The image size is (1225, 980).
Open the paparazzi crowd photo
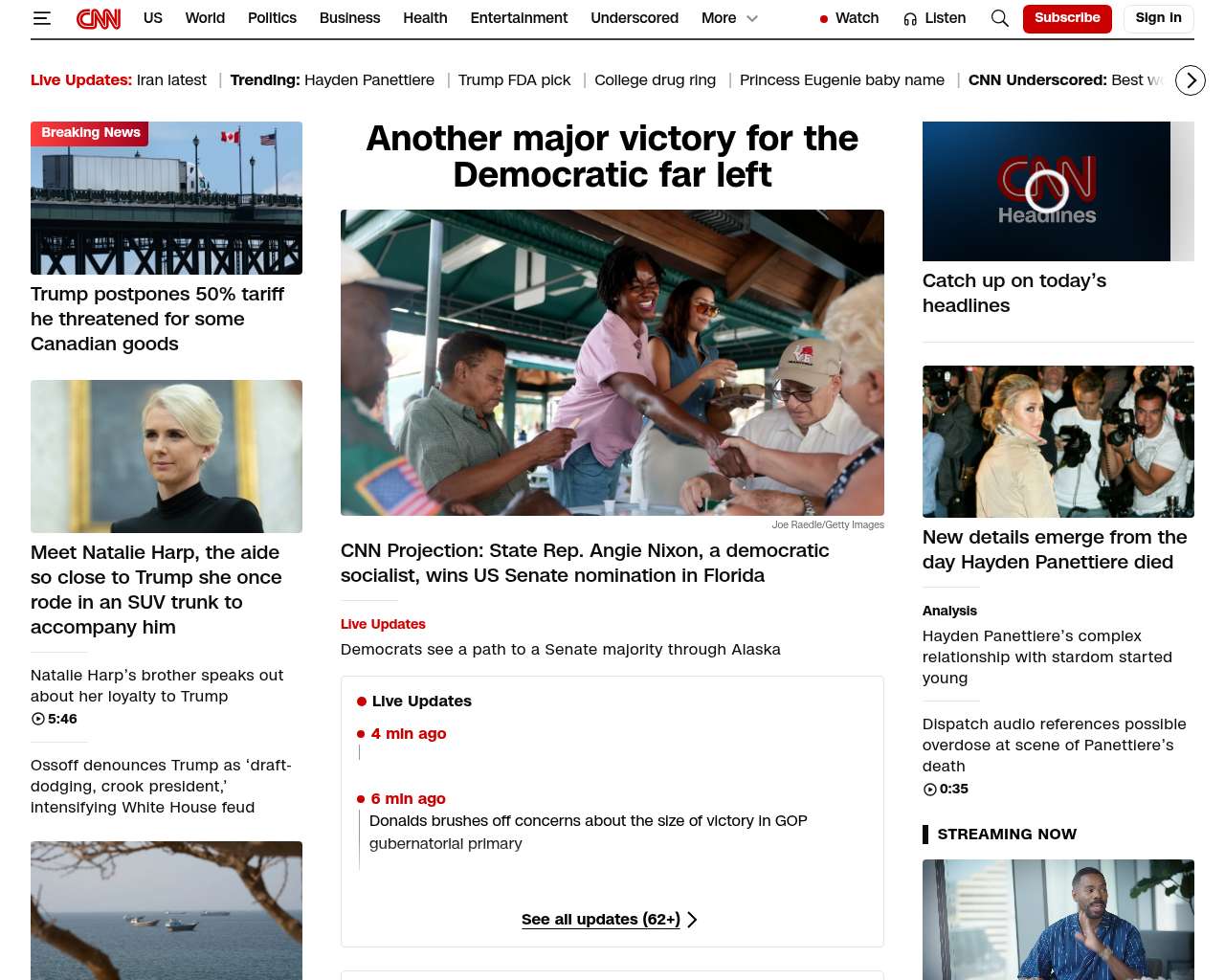[x=1058, y=441]
